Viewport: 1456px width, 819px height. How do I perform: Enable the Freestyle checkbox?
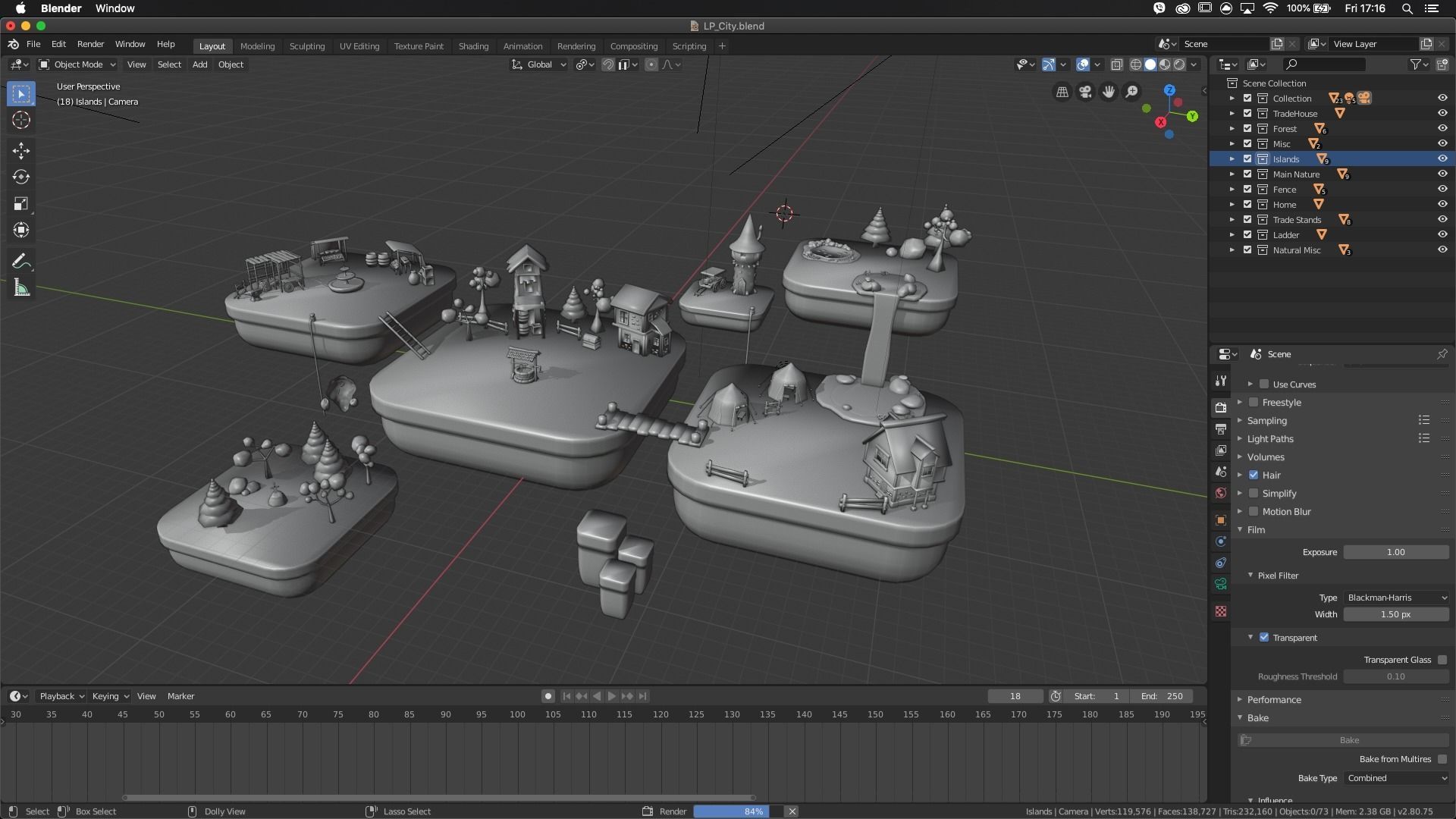1254,402
